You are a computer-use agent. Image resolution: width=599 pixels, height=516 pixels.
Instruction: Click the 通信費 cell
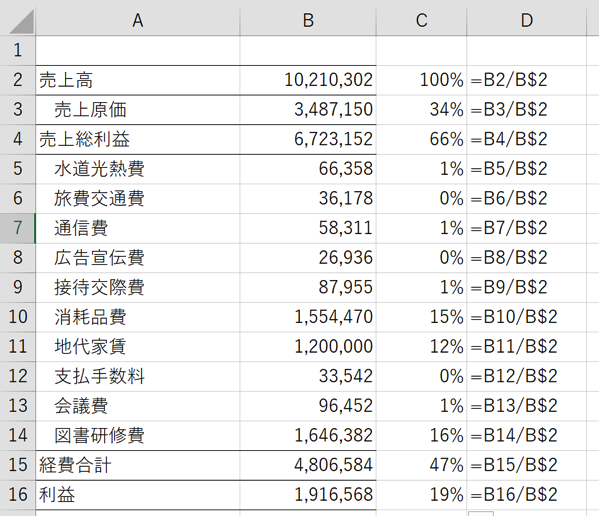[138, 228]
